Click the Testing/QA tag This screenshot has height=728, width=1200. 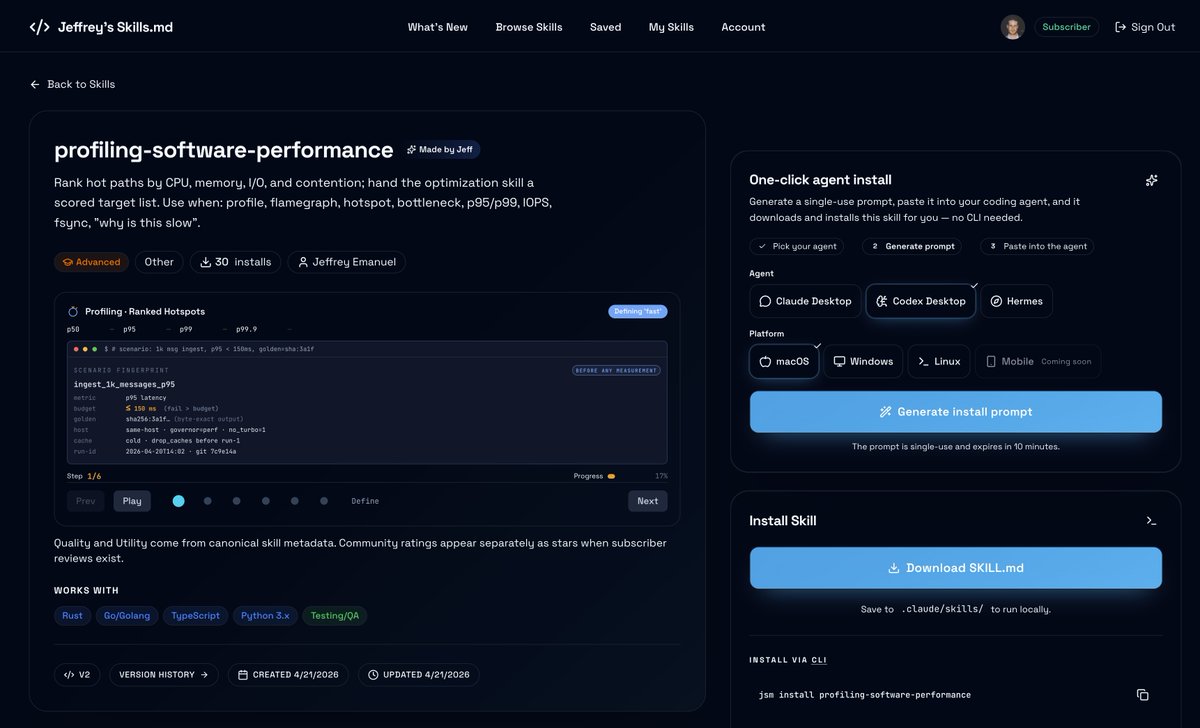point(334,616)
